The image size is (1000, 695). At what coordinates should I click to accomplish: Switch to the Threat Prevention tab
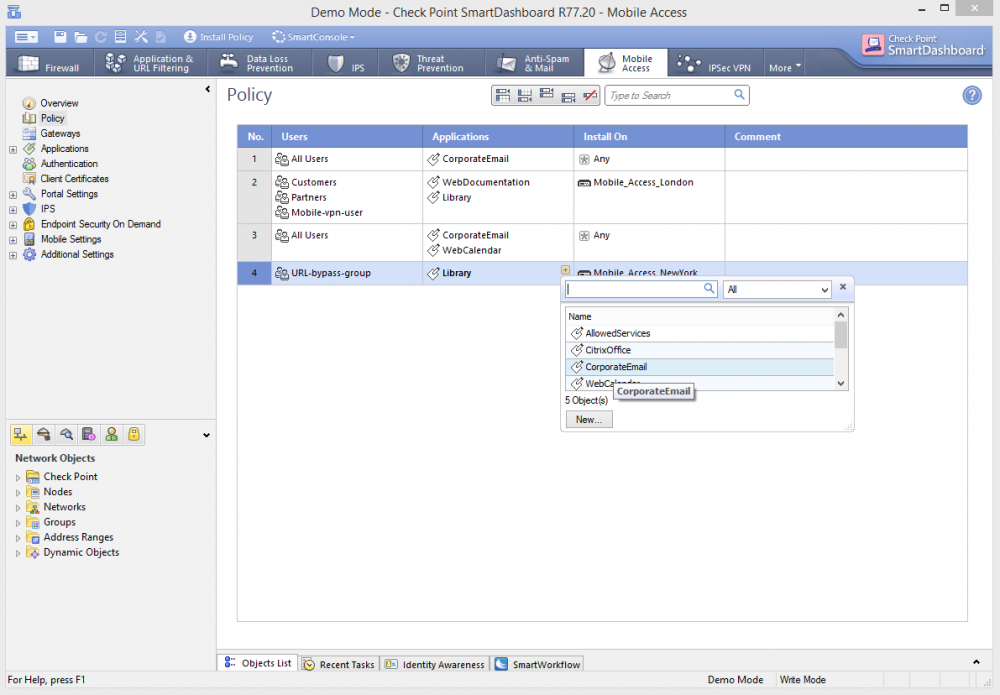click(430, 63)
